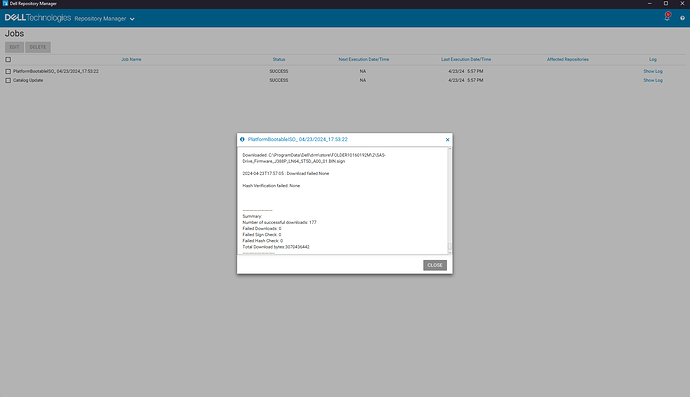
Task: Sort by Job Name column header
Action: tap(131, 59)
